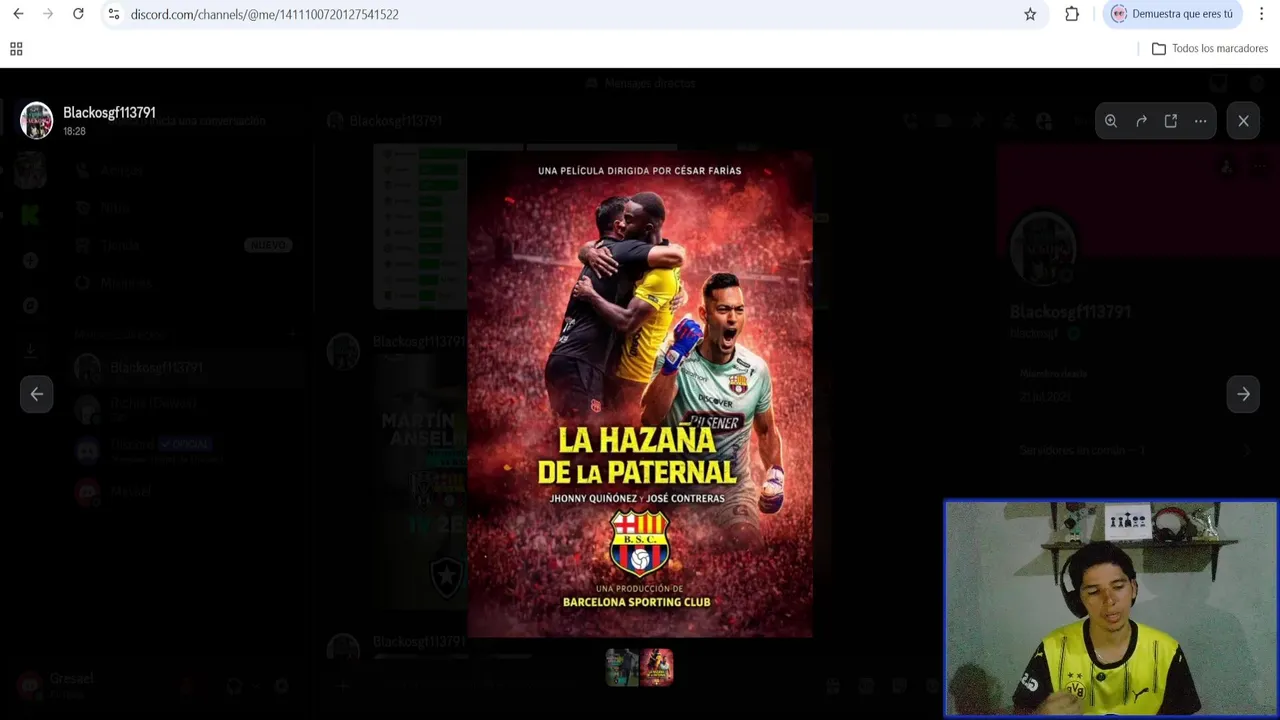Go to the previous image with left arrow
The width and height of the screenshot is (1280, 720).
[37, 394]
